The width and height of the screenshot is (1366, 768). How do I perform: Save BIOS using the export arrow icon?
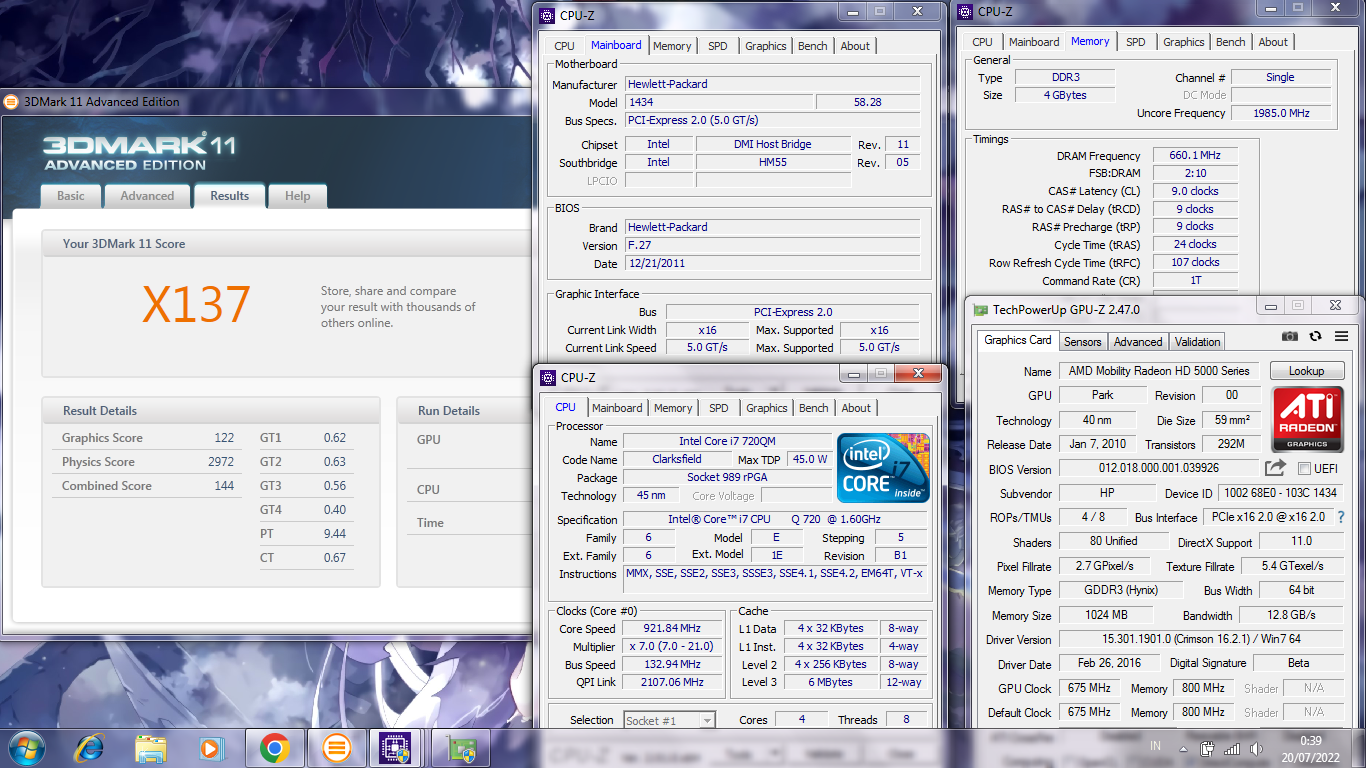click(1275, 468)
